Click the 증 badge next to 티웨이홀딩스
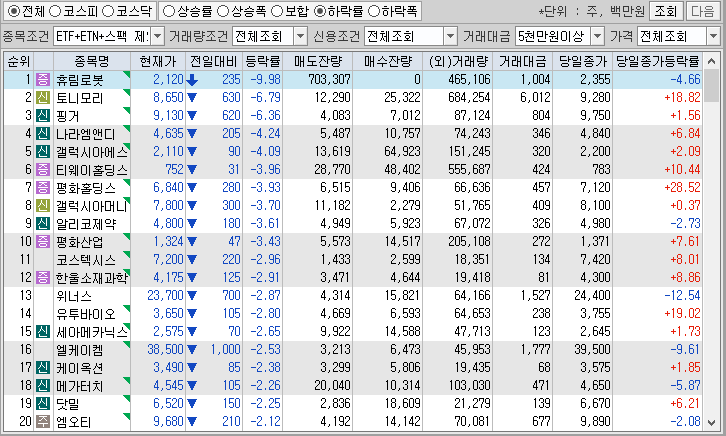The height and width of the screenshot is (436, 726). [x=43, y=170]
